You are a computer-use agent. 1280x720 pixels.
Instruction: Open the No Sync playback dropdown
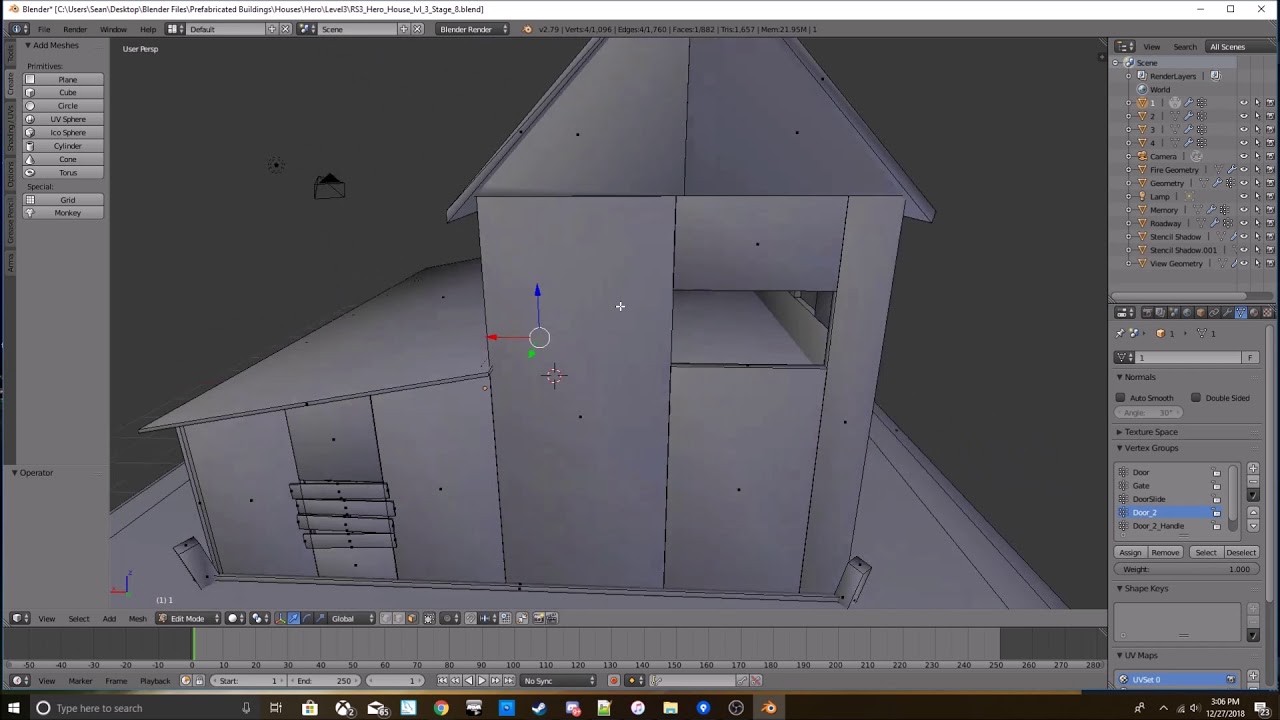pos(558,681)
